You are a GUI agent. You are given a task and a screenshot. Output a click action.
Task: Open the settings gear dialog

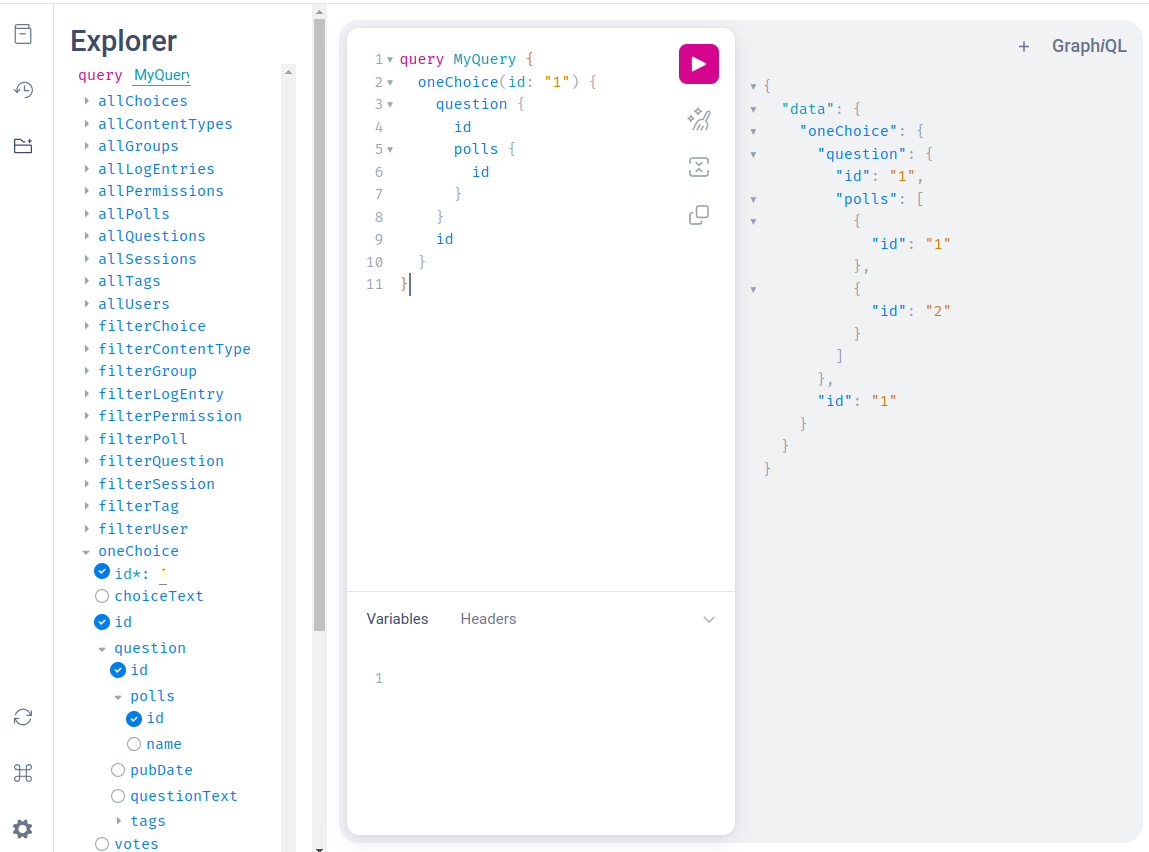coord(23,829)
